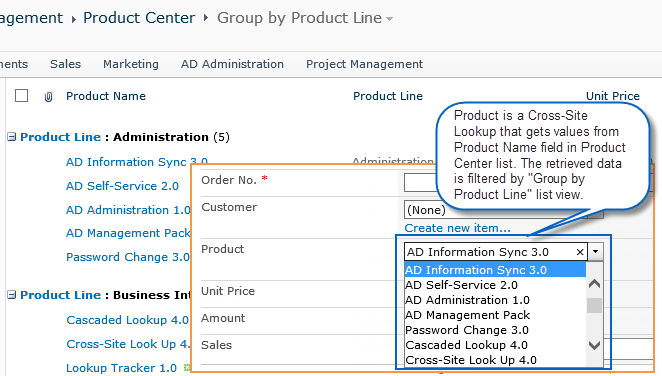Switch to the AD Administration tab
The image size is (662, 376).
coord(232,64)
